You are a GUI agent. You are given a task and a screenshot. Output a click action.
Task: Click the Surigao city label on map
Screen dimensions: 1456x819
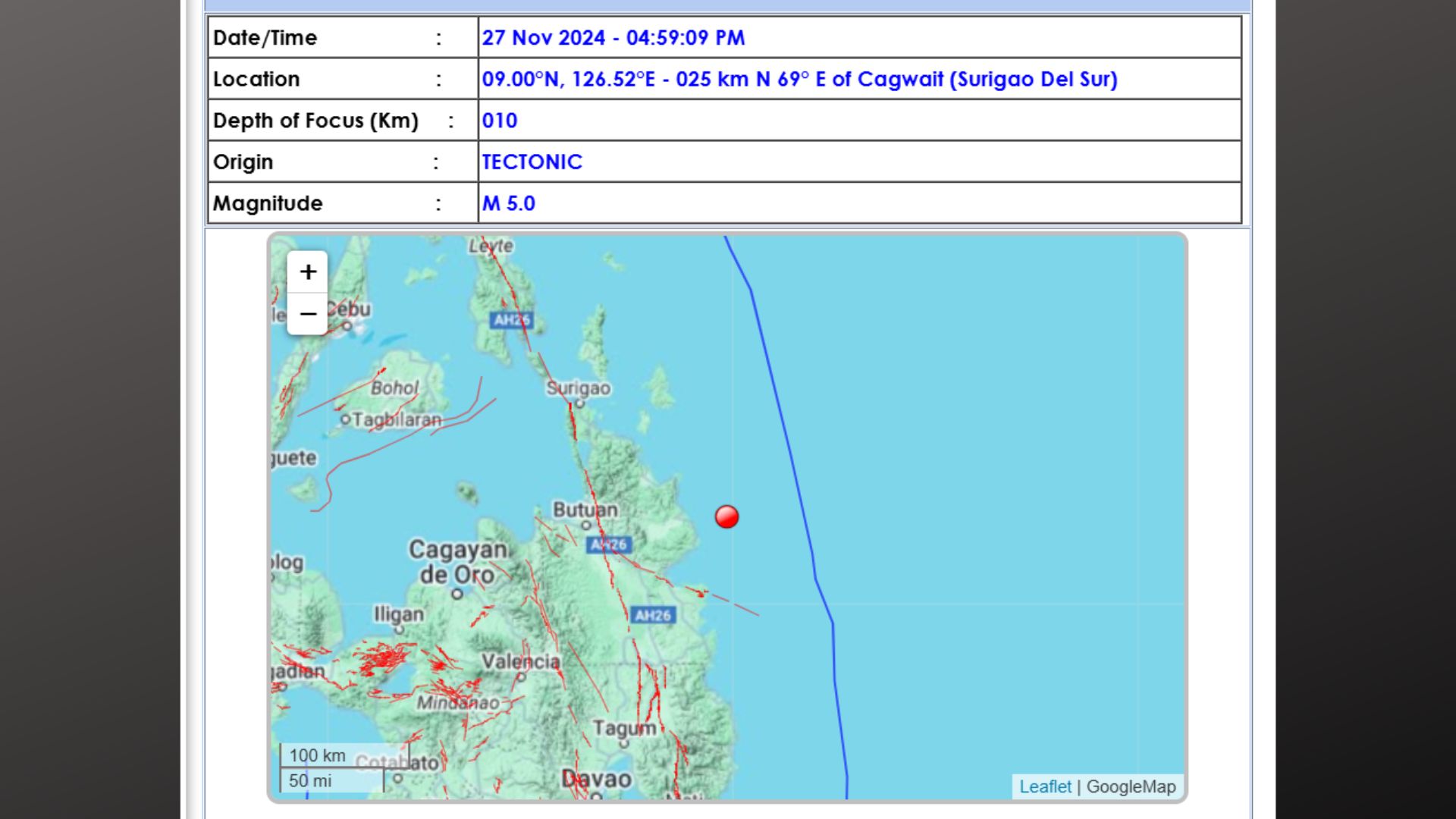point(578,388)
